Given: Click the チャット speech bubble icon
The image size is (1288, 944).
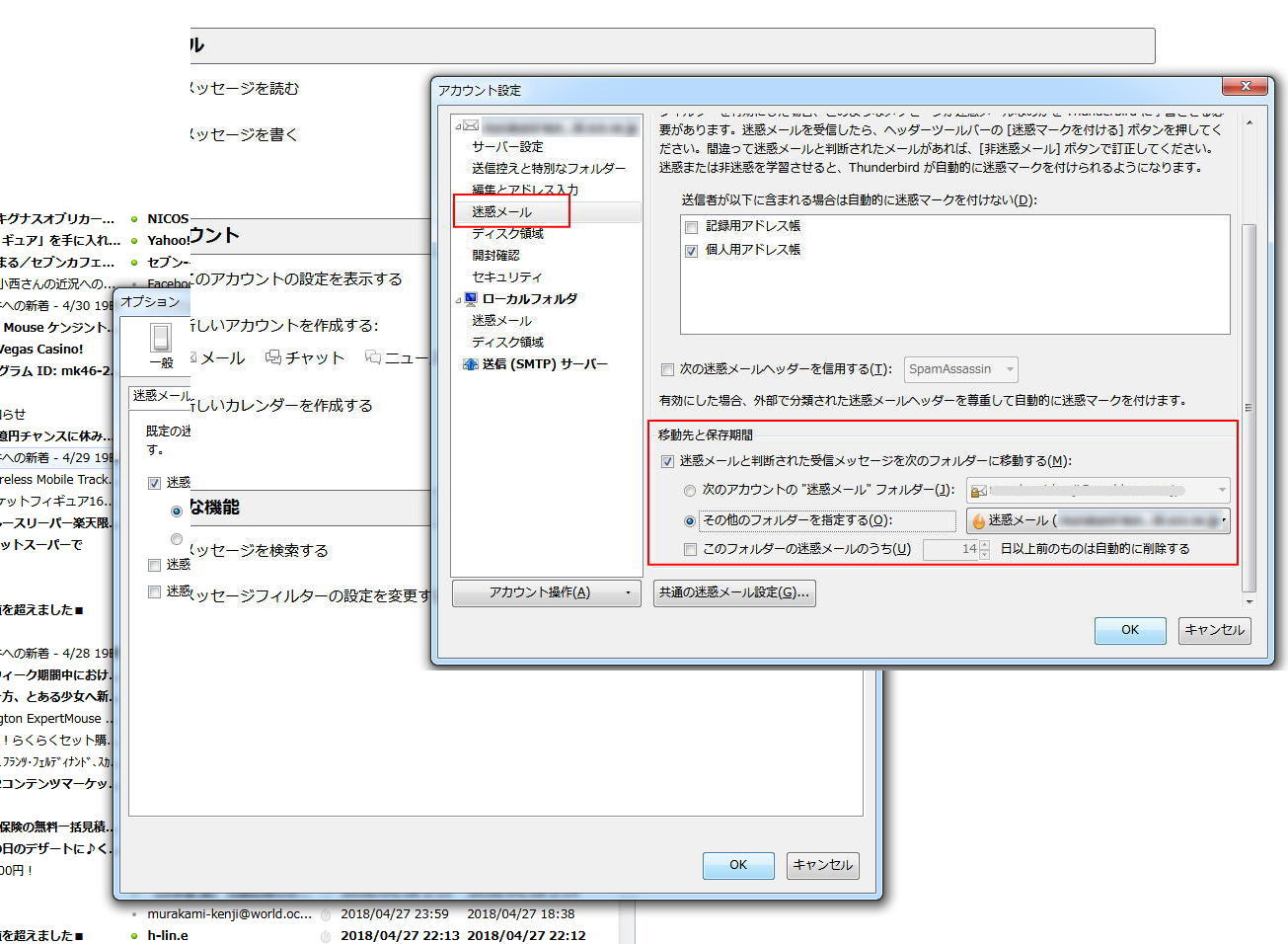Looking at the screenshot, I should tap(273, 357).
